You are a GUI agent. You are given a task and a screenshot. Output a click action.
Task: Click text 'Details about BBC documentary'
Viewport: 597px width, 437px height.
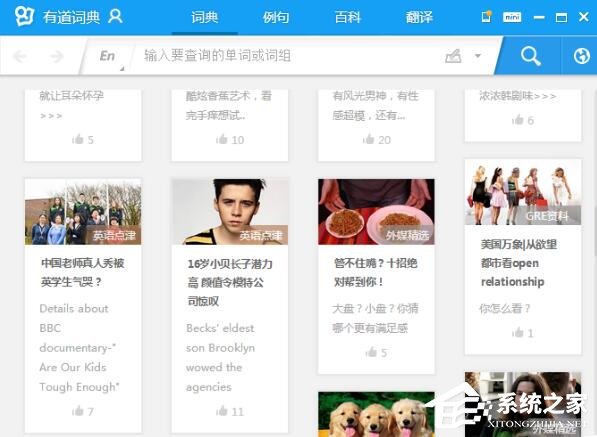point(78,328)
